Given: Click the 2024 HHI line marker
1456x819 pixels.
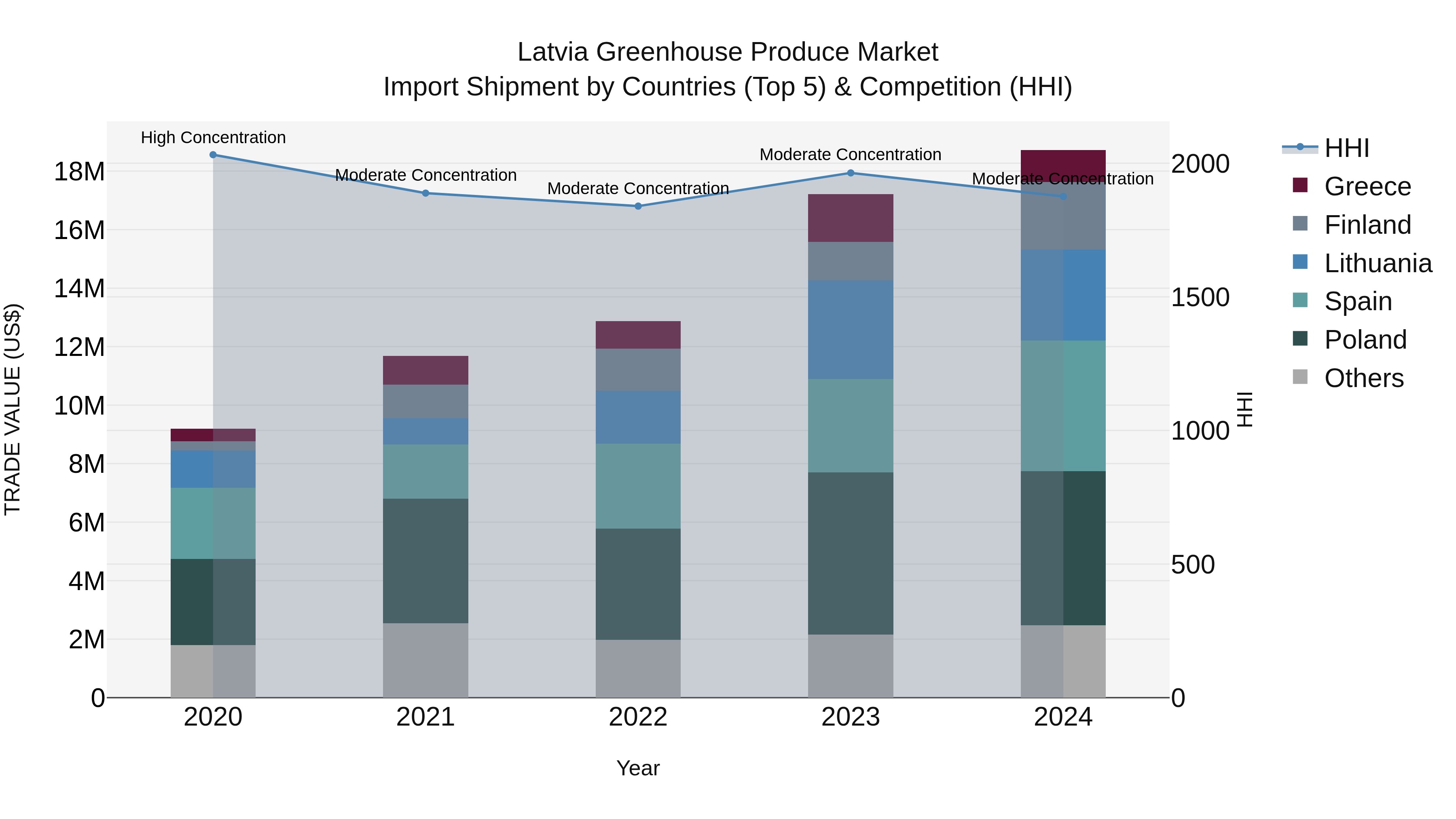Looking at the screenshot, I should (x=1063, y=197).
